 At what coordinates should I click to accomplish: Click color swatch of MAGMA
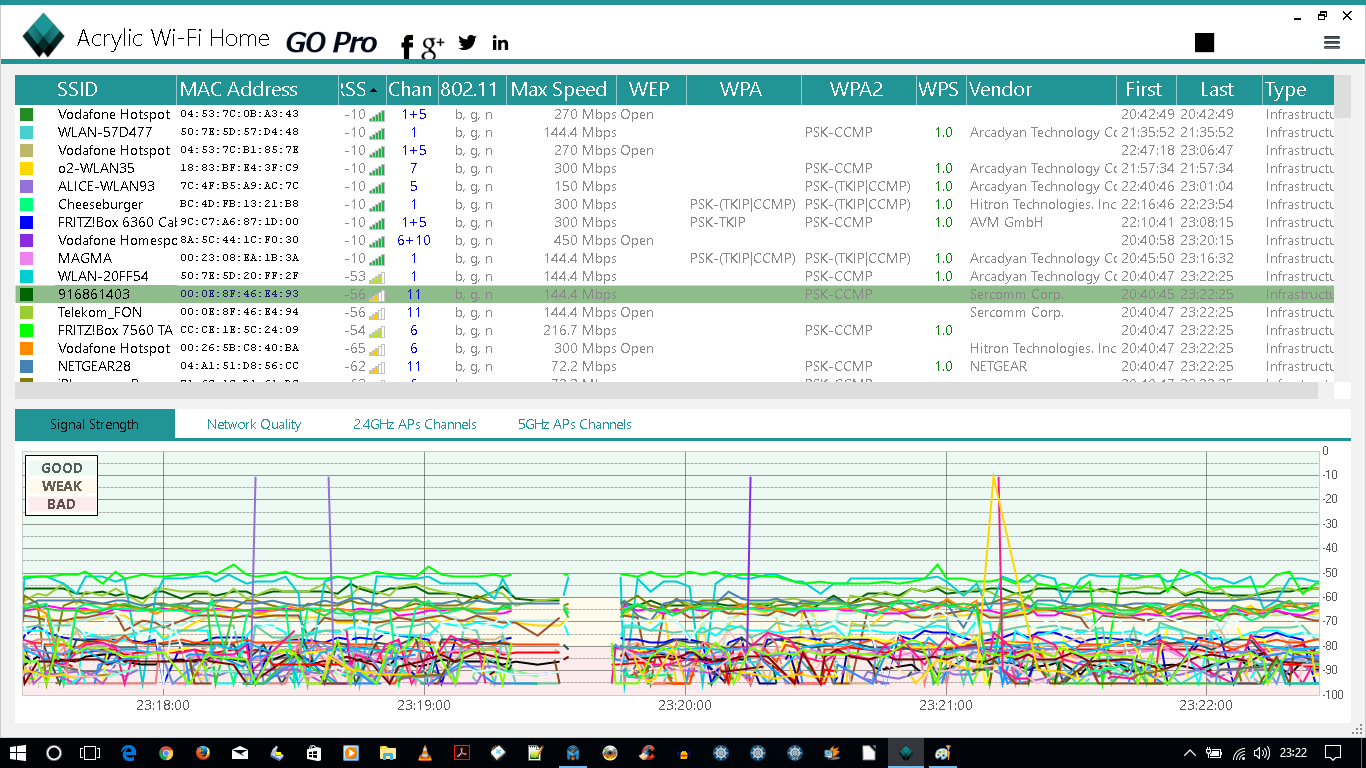tap(26, 258)
